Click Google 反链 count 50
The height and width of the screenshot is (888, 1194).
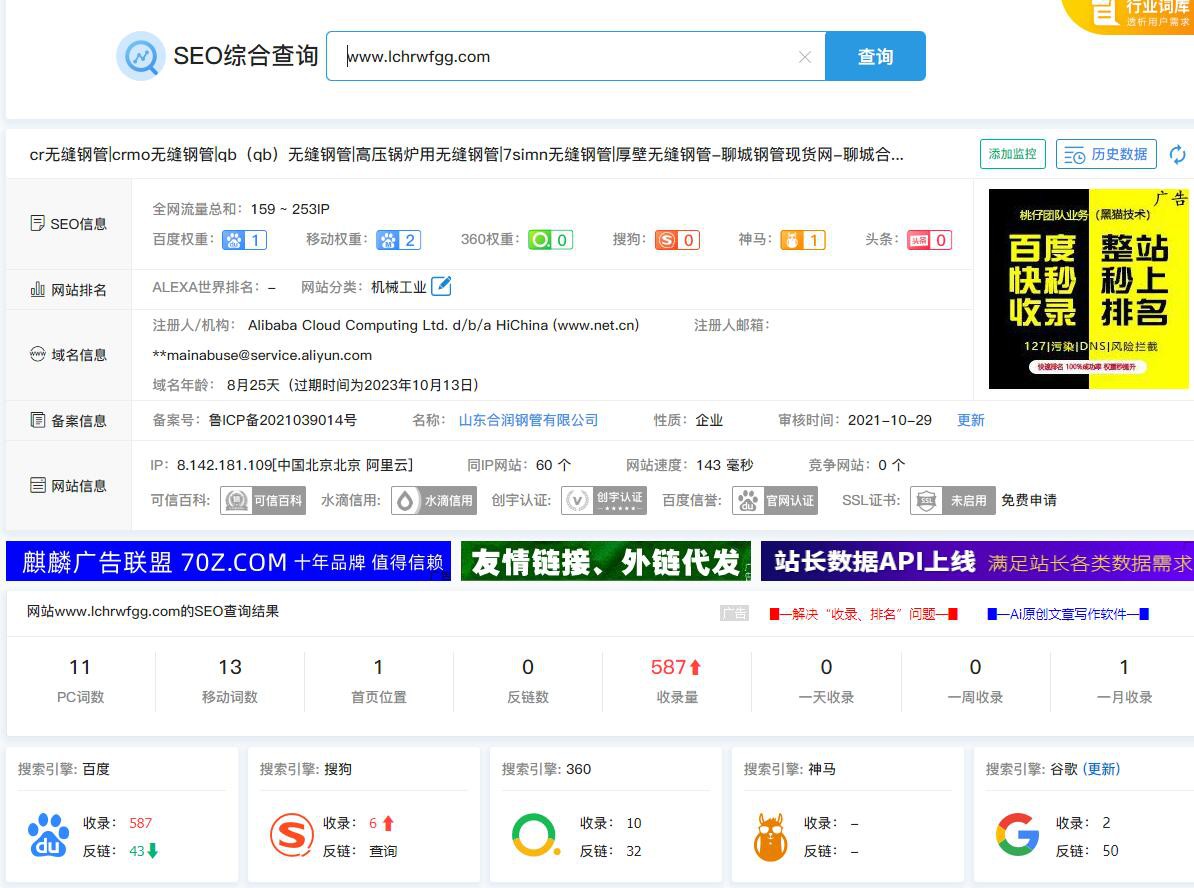(x=1110, y=851)
